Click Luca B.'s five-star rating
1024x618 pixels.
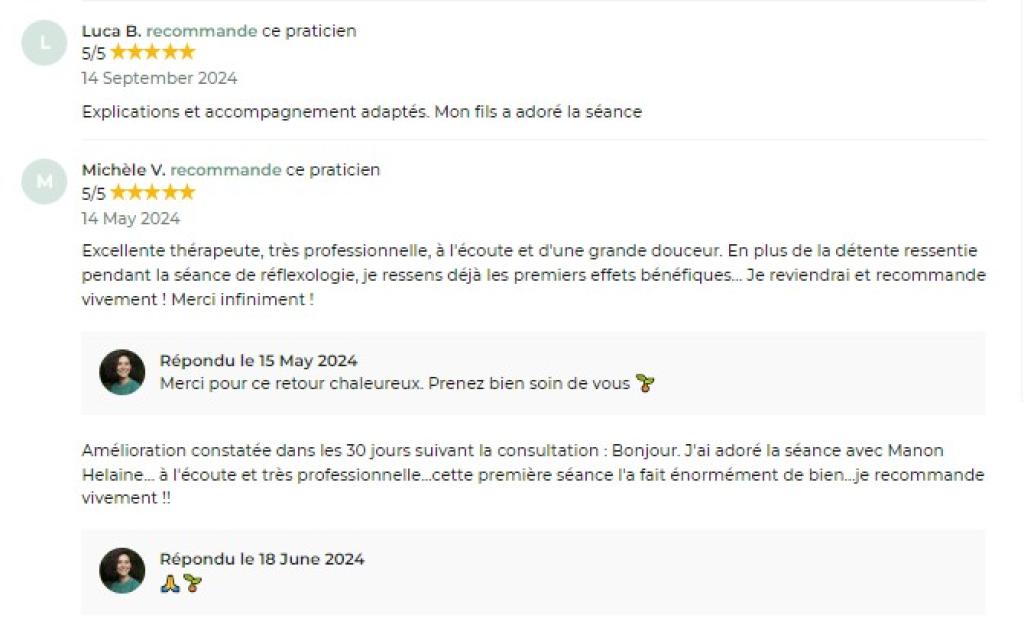(x=152, y=53)
